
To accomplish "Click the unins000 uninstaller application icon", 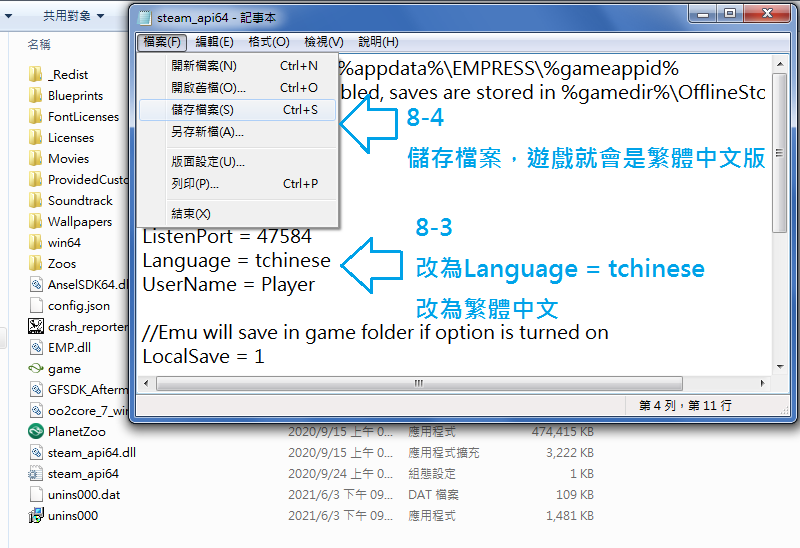I will 36,515.
